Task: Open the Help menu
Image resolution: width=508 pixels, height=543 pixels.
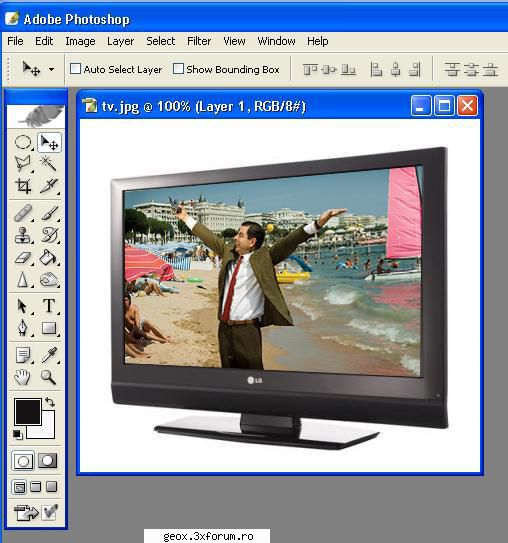Action: [x=318, y=41]
